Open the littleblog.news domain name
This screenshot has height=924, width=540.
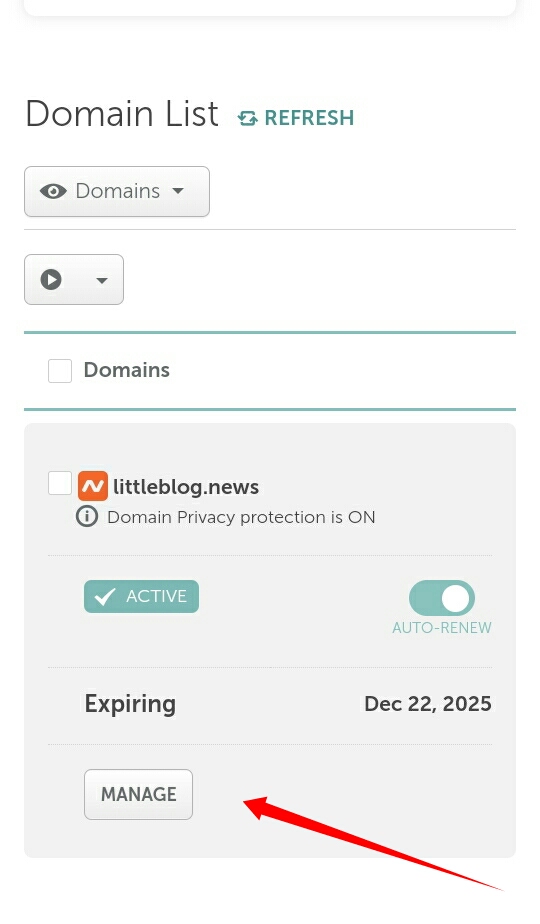click(x=186, y=487)
